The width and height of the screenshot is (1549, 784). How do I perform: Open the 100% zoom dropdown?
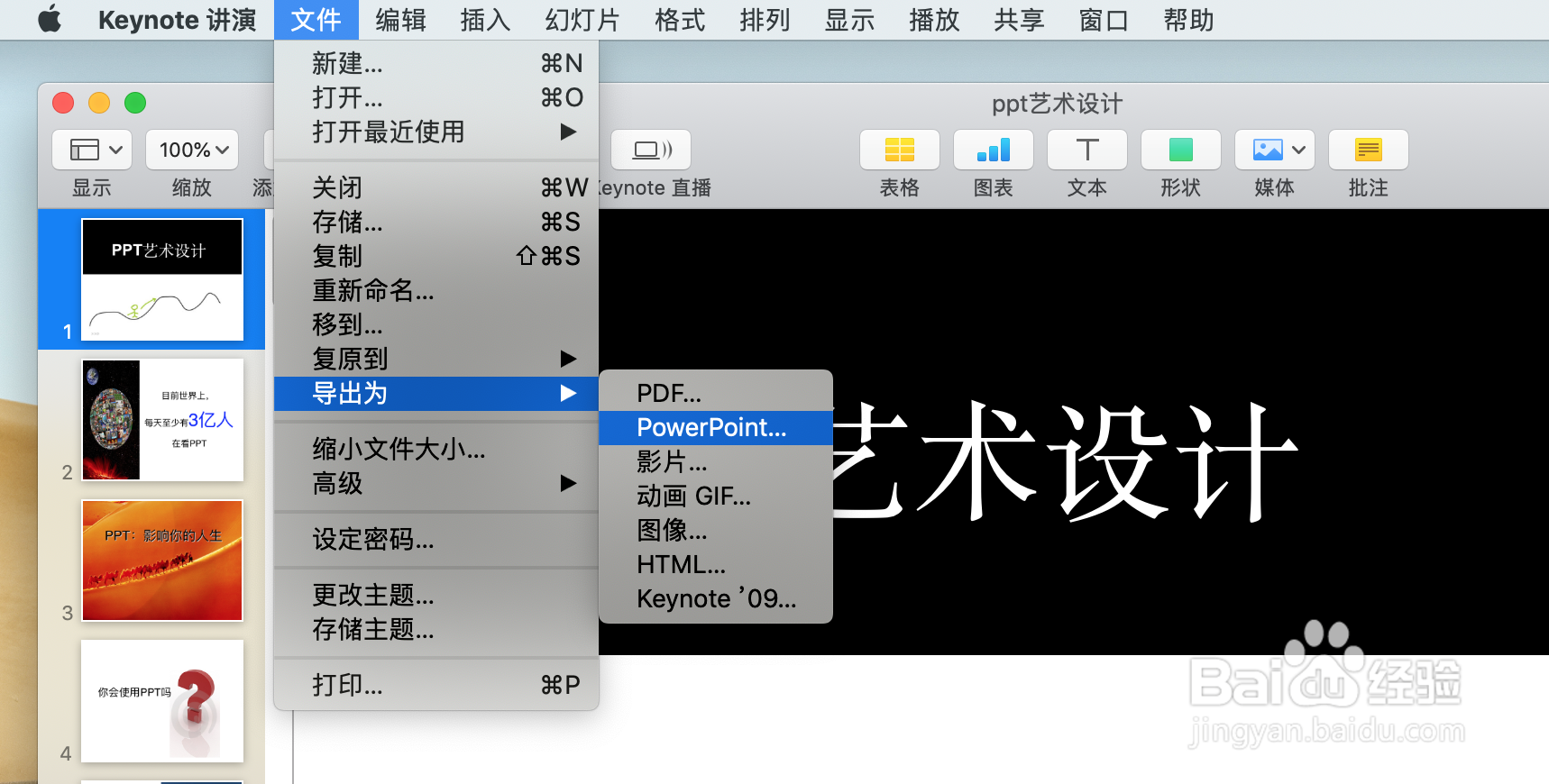click(x=192, y=150)
